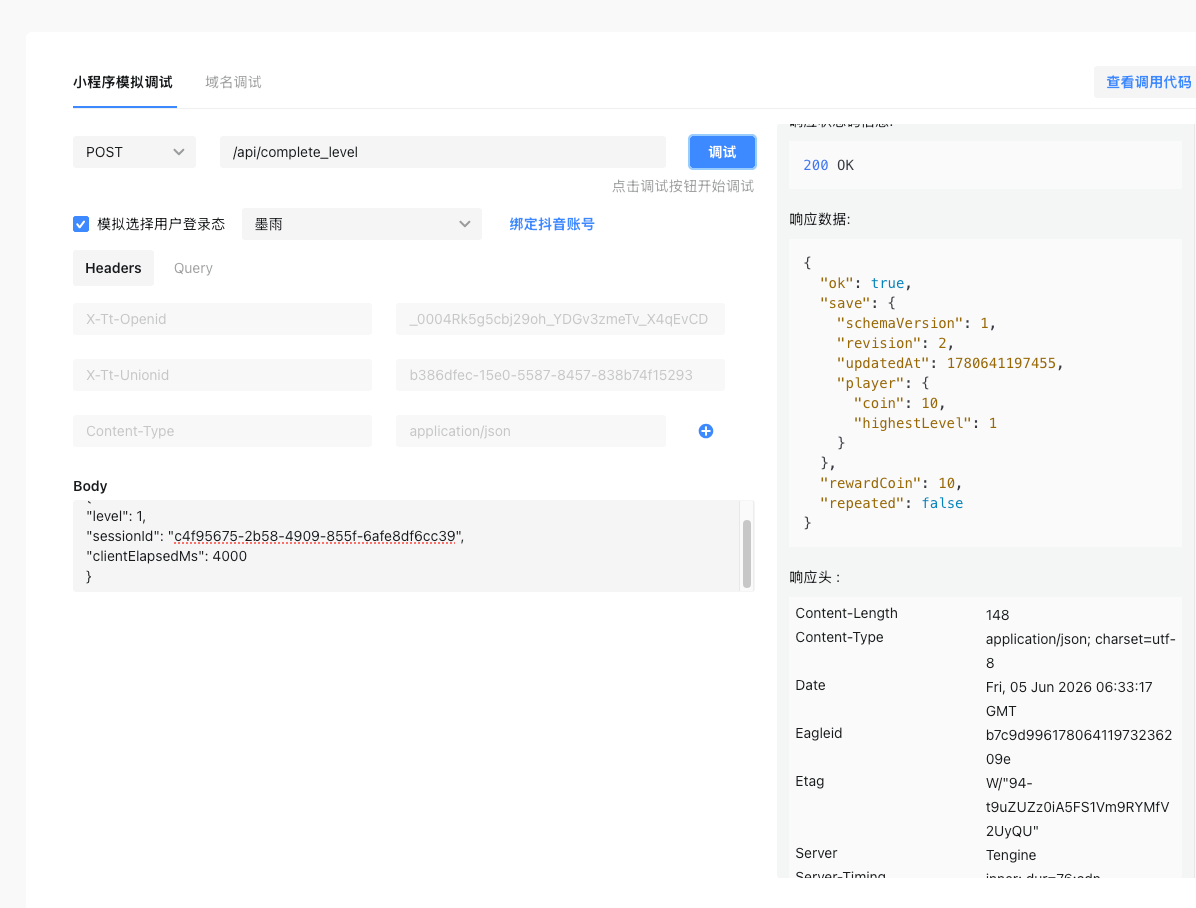Viewport: 1196px width, 908px height.
Task: Click the Content-Length value 148
Action: [x=997, y=615]
